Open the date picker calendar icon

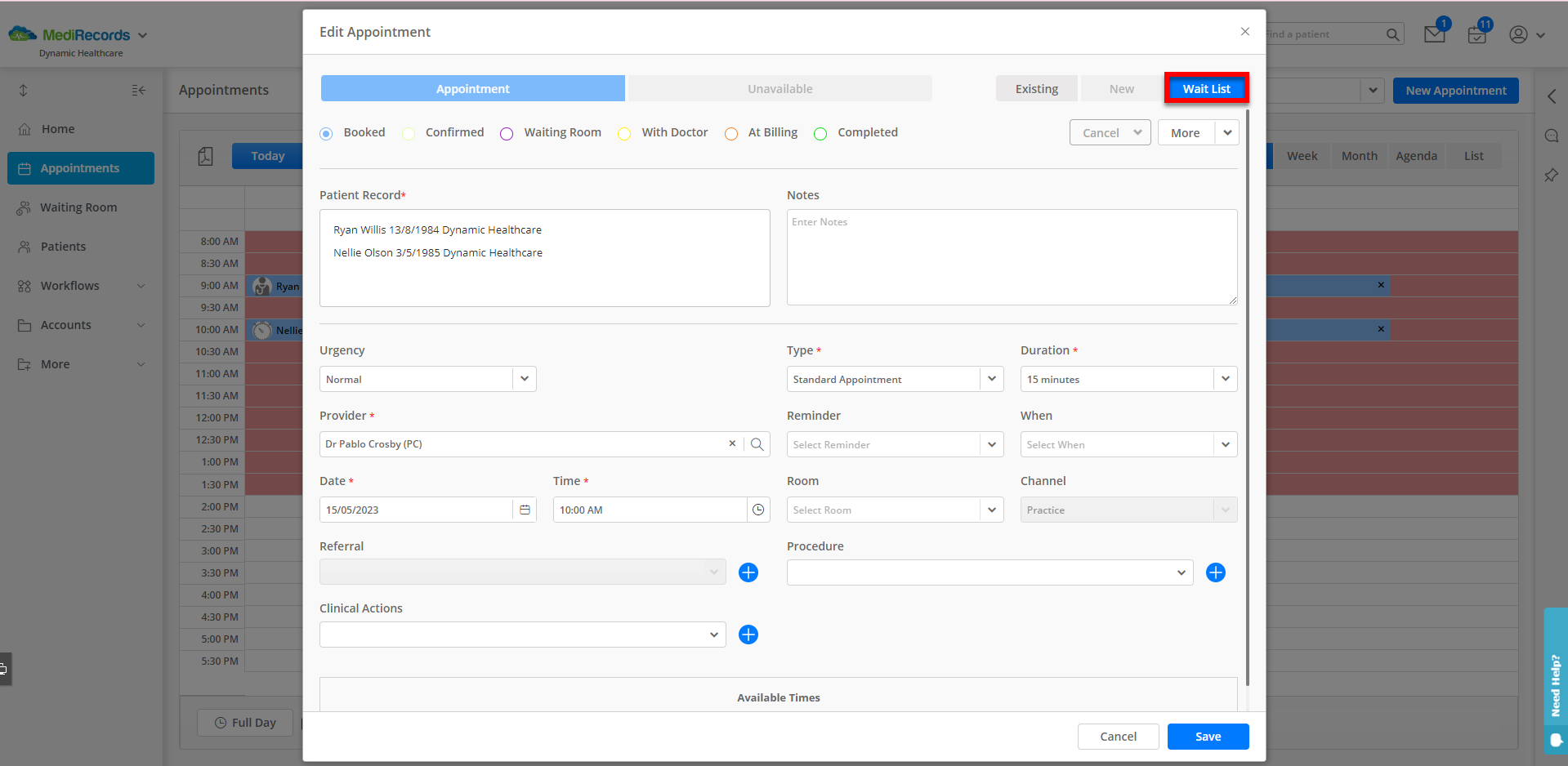[525, 510]
